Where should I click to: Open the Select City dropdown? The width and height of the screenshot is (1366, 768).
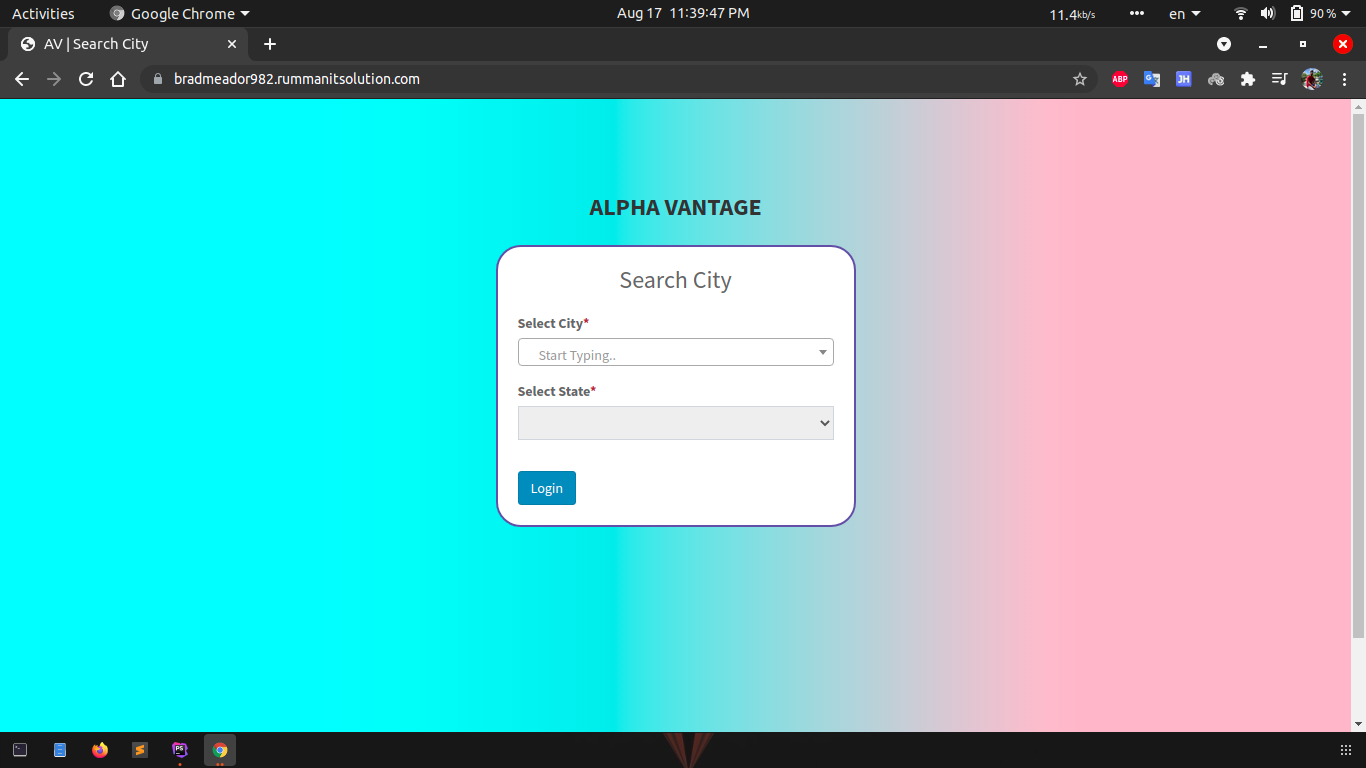coord(675,353)
